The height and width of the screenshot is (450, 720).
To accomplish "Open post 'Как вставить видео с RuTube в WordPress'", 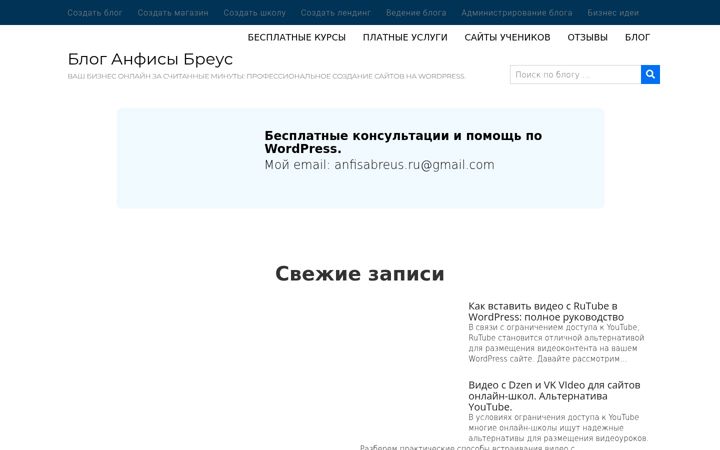I will 546,311.
